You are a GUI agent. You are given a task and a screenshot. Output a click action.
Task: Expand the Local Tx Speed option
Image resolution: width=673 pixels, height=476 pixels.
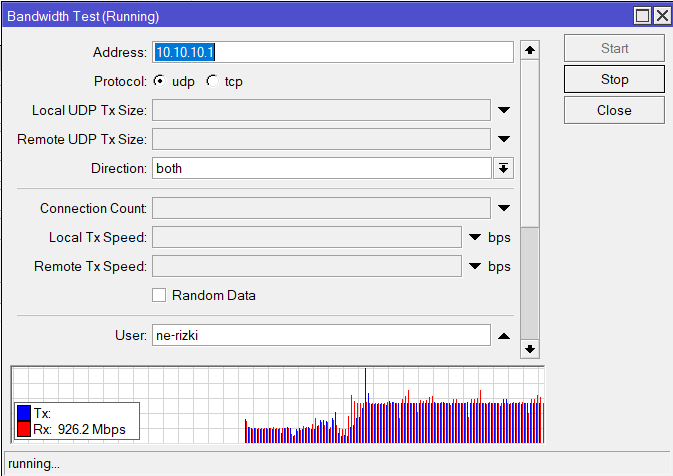(475, 237)
